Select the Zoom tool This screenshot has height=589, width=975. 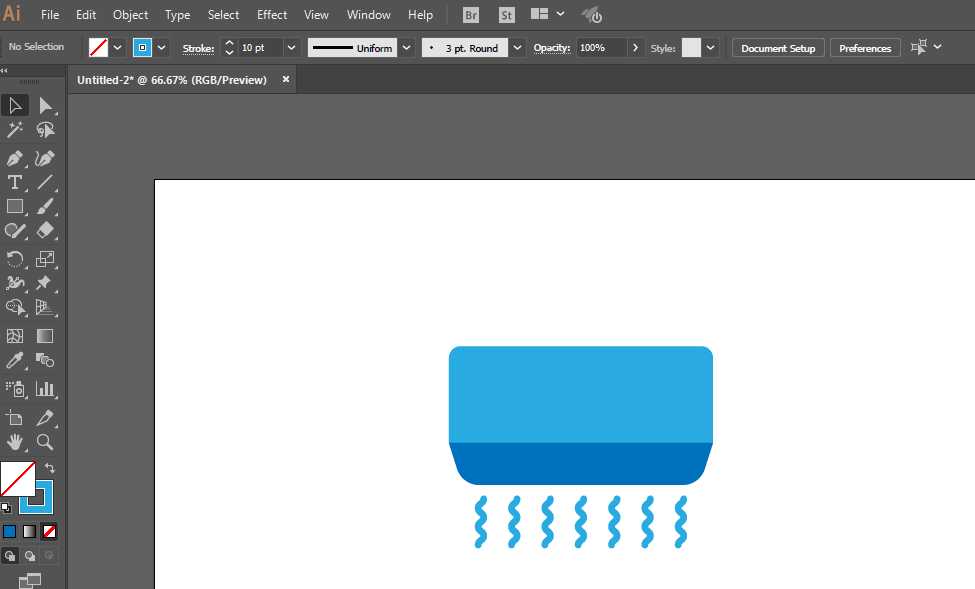[45, 442]
